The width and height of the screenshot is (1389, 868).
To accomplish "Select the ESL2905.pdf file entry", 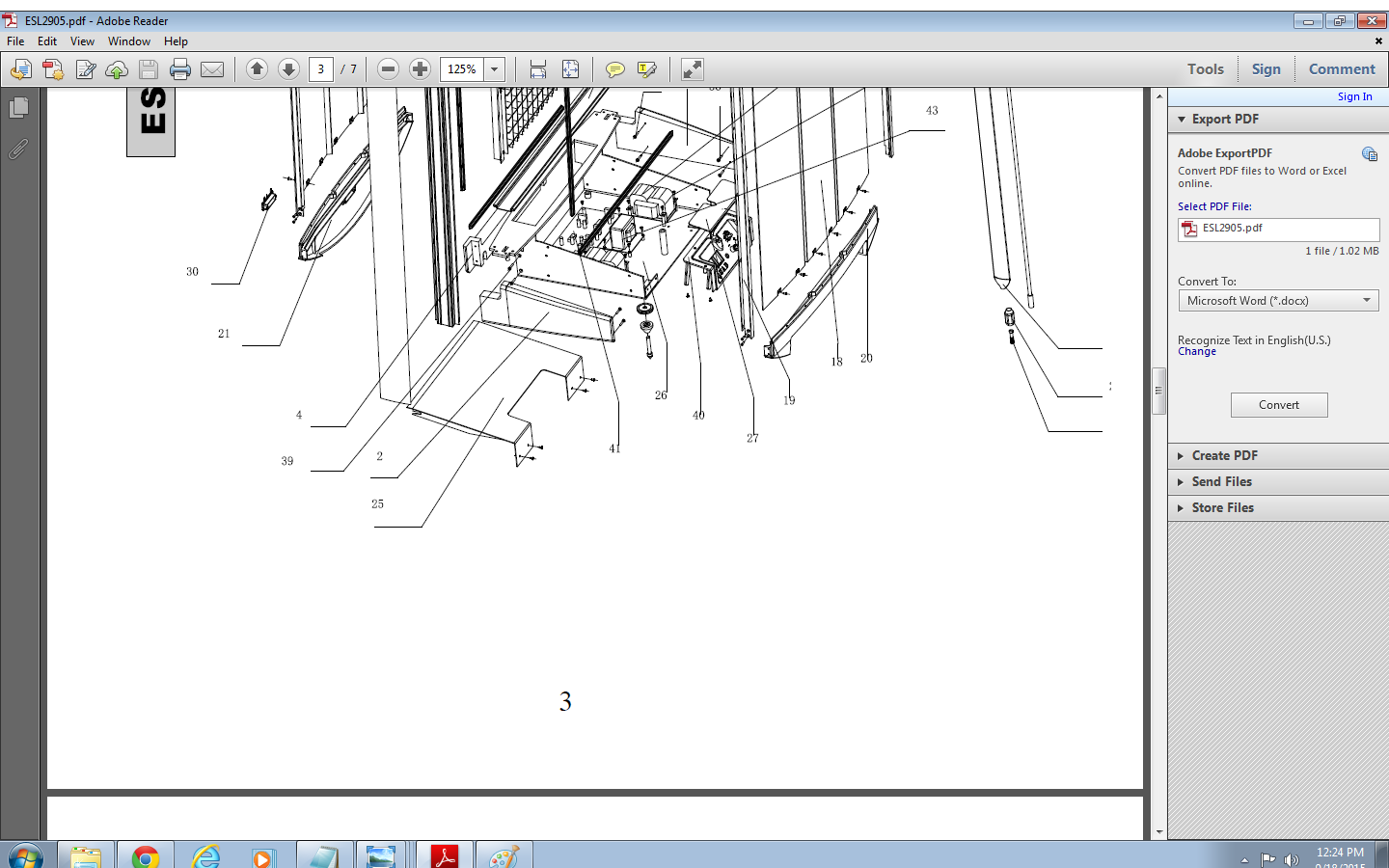I will click(1278, 229).
